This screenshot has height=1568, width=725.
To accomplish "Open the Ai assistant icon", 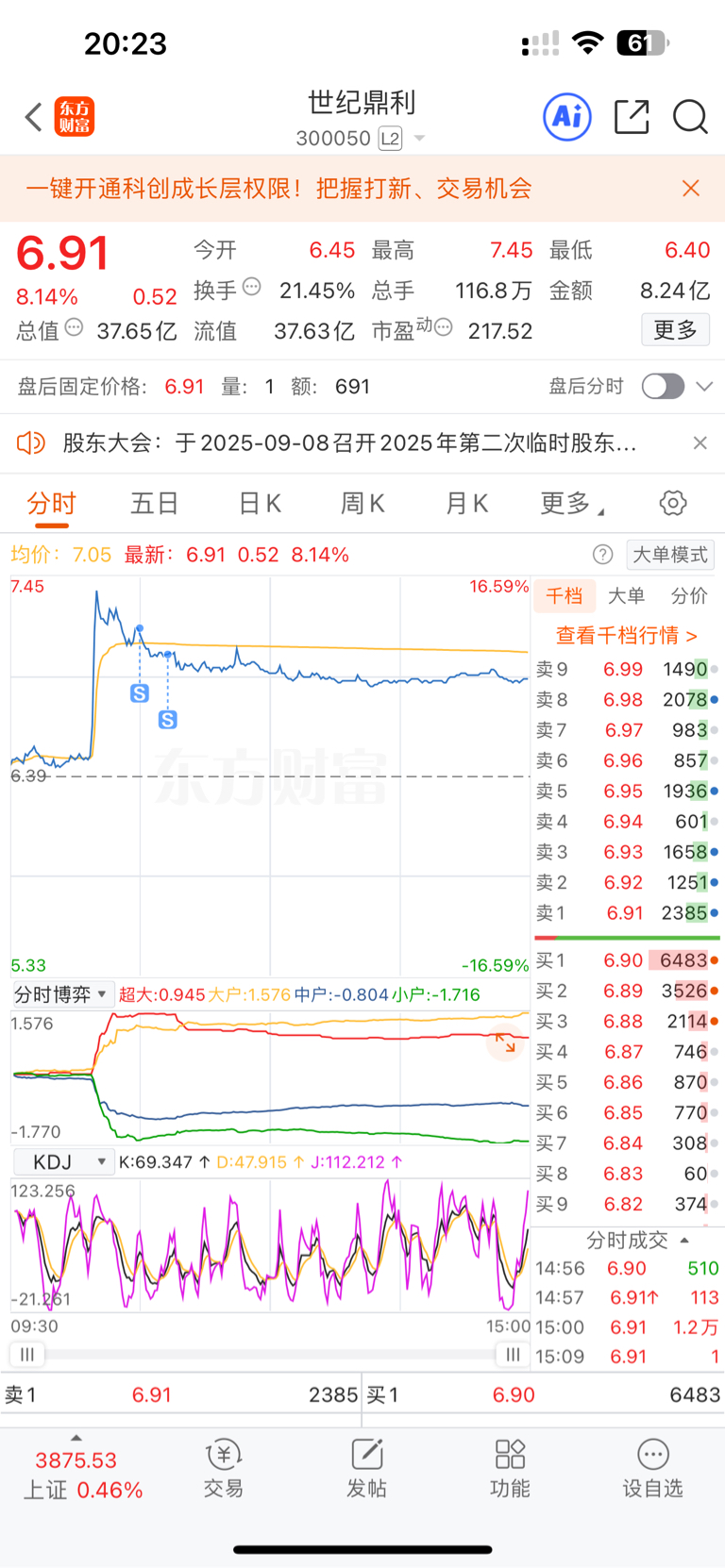I will [567, 117].
